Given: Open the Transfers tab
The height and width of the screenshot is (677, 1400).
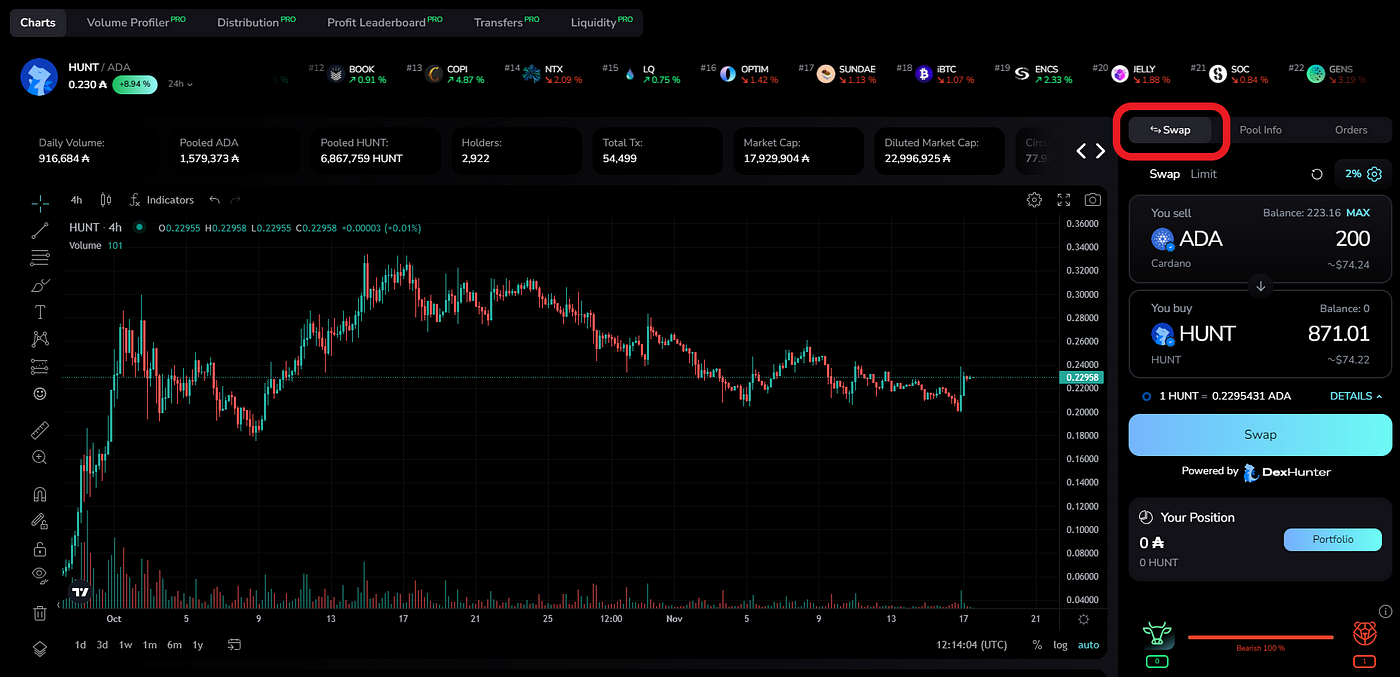Looking at the screenshot, I should point(506,22).
